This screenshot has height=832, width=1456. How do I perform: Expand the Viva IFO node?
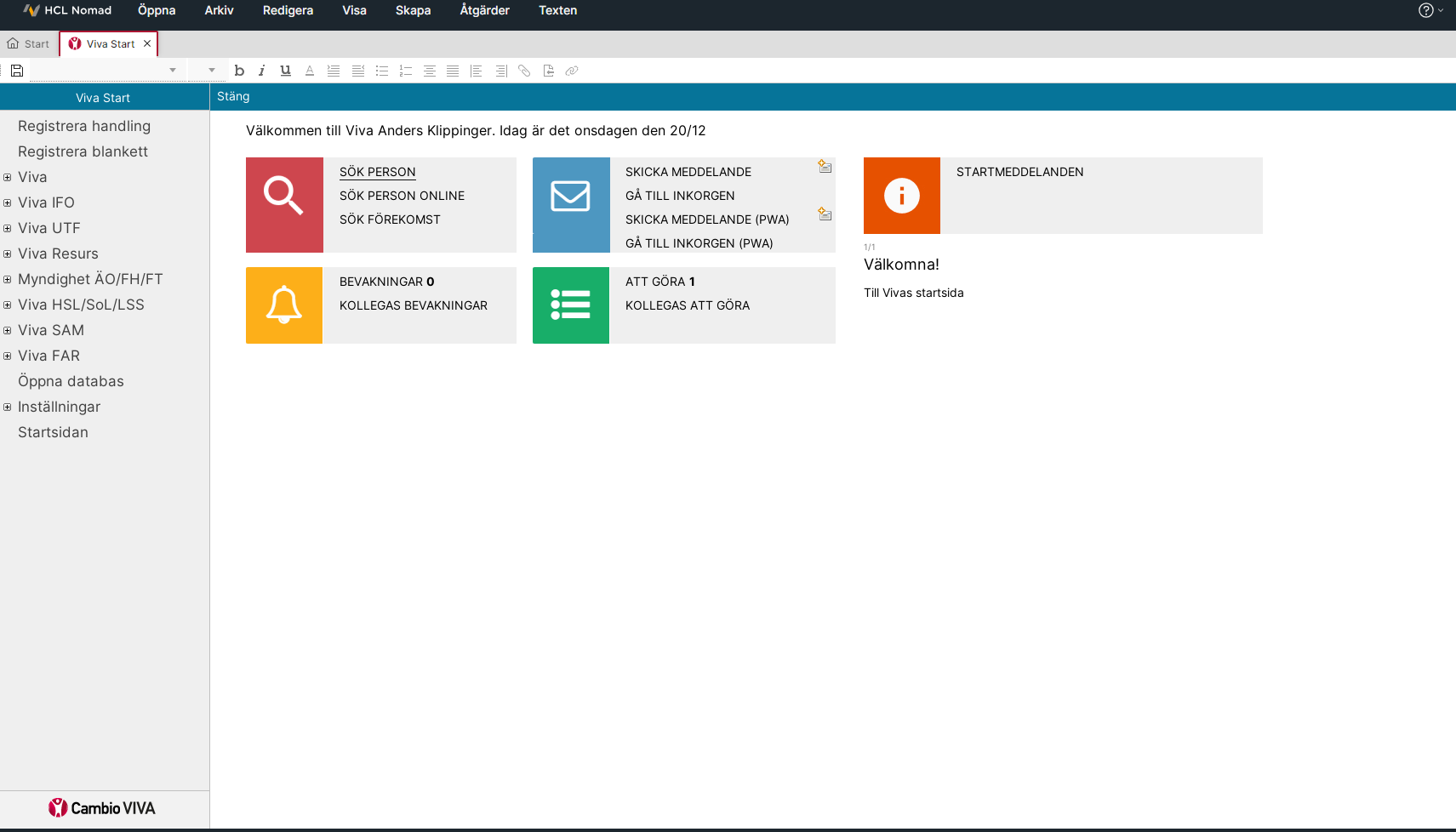click(8, 202)
